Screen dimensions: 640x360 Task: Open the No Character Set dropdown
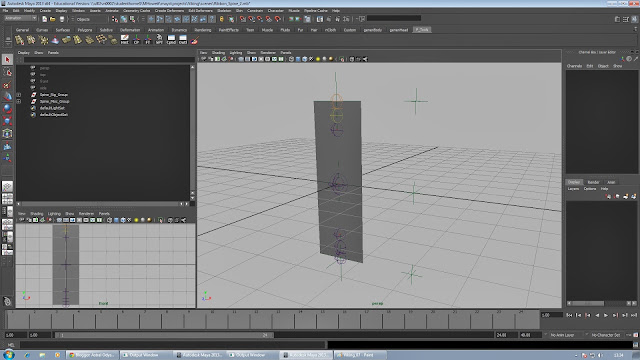click(606, 335)
